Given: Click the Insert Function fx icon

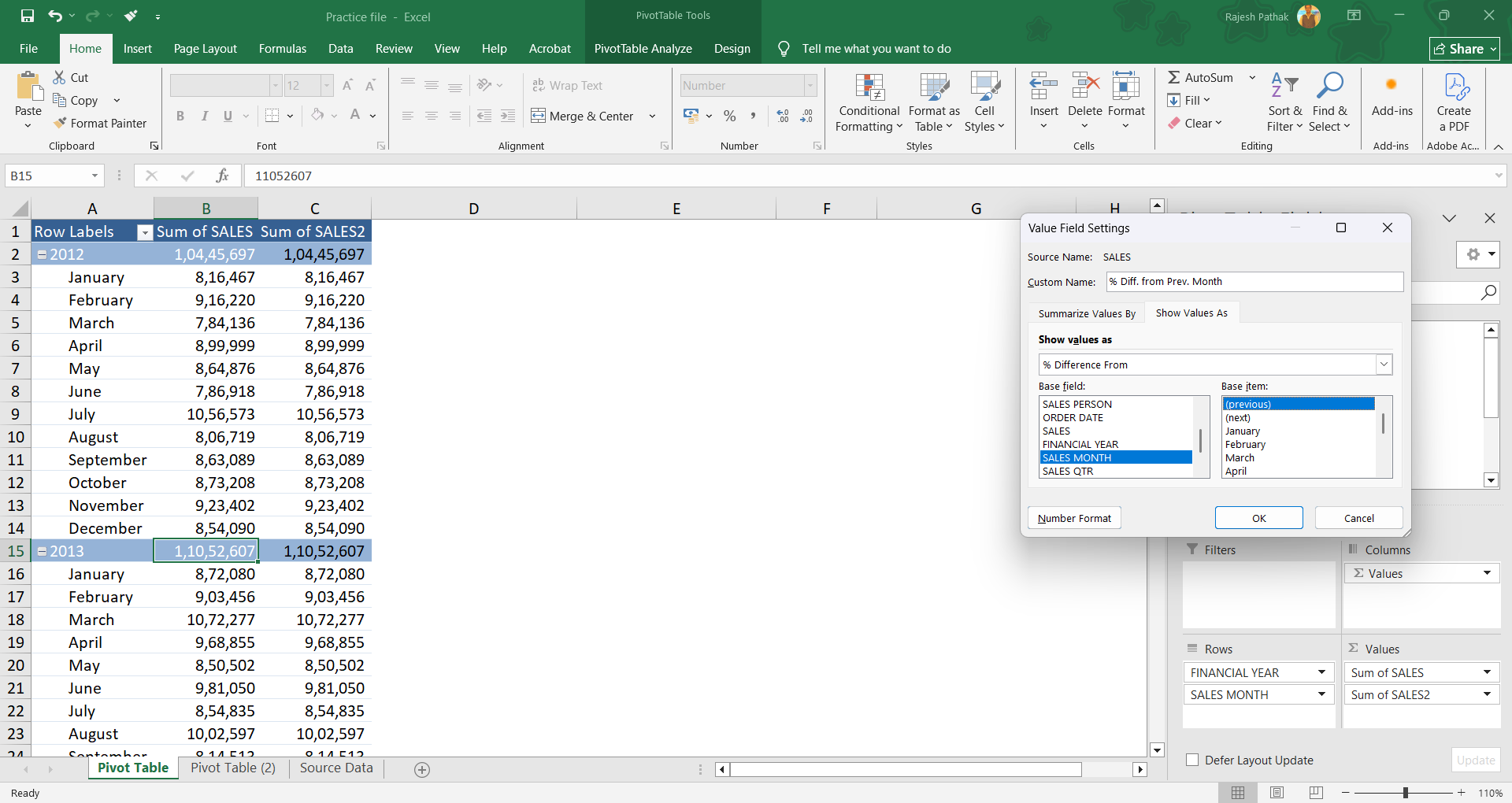Looking at the screenshot, I should 223,176.
